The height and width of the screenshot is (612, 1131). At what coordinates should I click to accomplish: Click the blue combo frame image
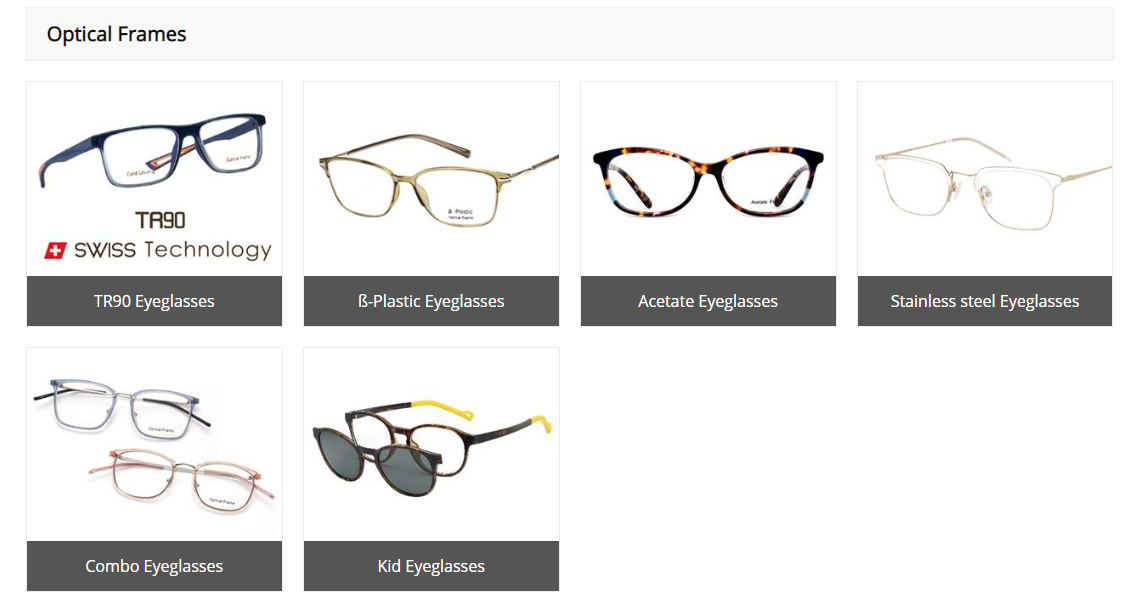(x=122, y=408)
